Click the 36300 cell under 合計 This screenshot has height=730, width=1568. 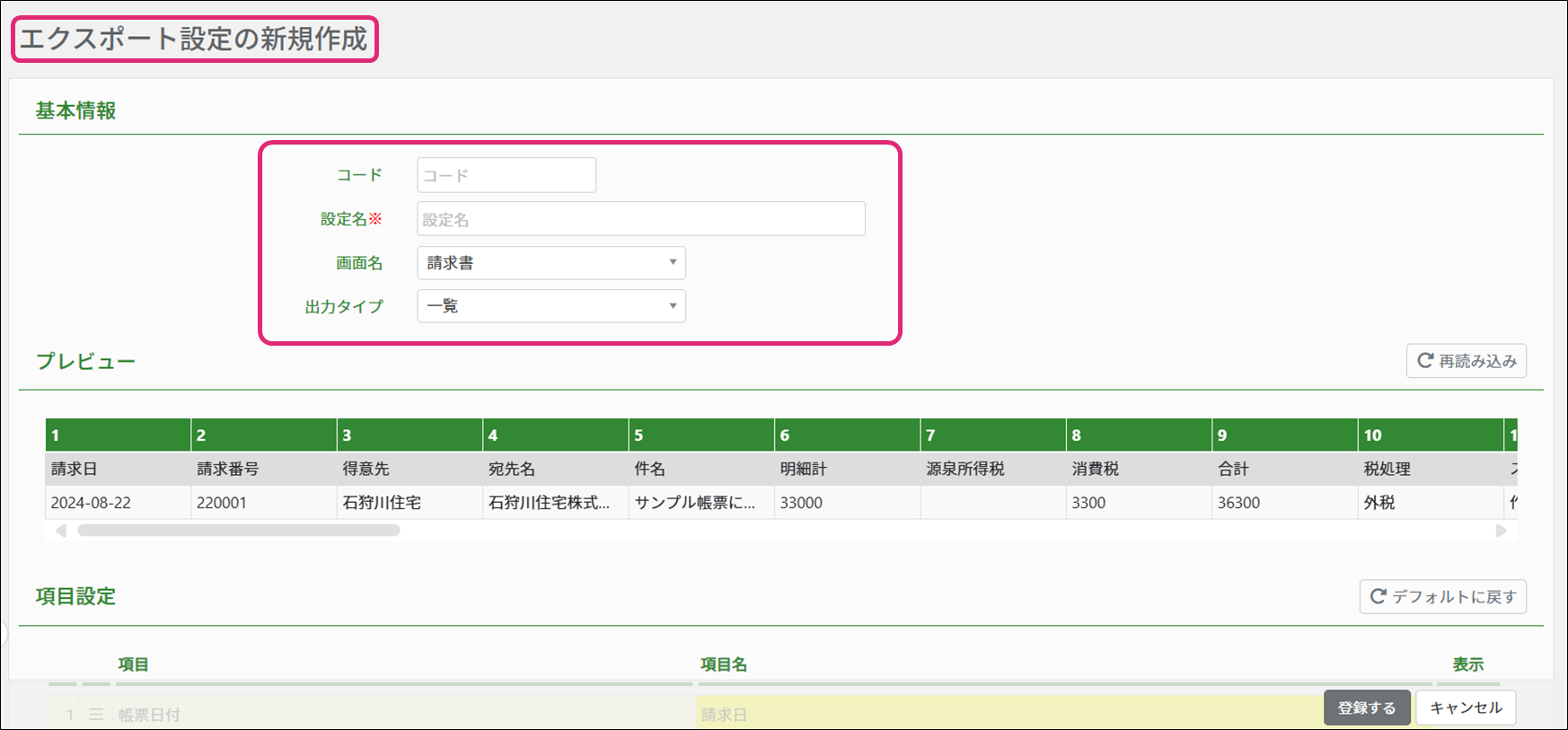tap(1283, 503)
